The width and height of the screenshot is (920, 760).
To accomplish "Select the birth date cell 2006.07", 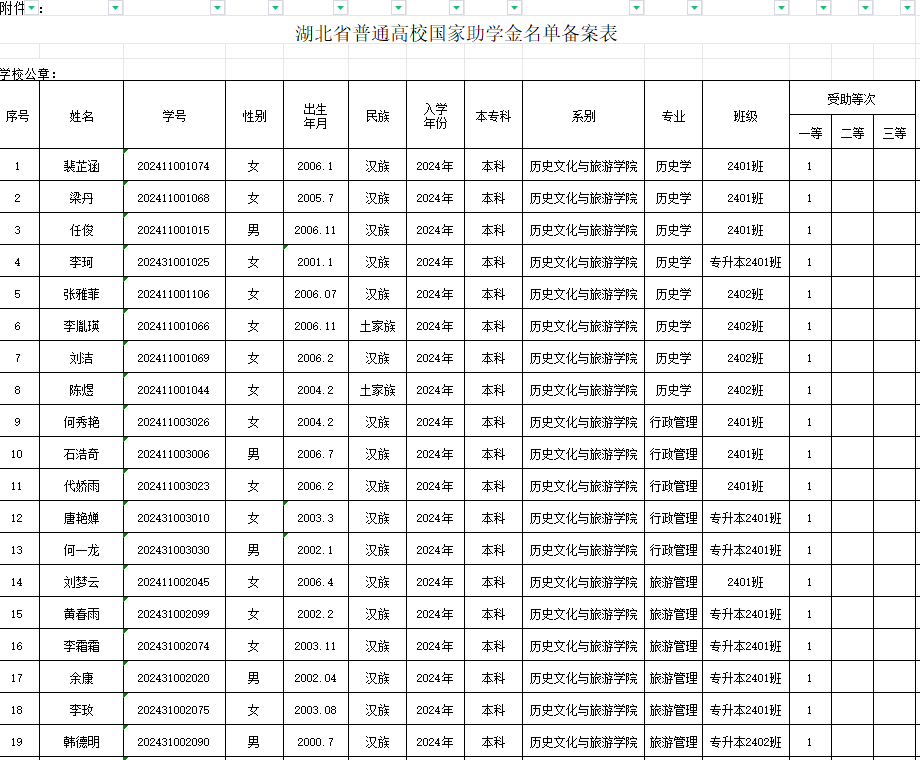I will pyautogui.click(x=315, y=294).
